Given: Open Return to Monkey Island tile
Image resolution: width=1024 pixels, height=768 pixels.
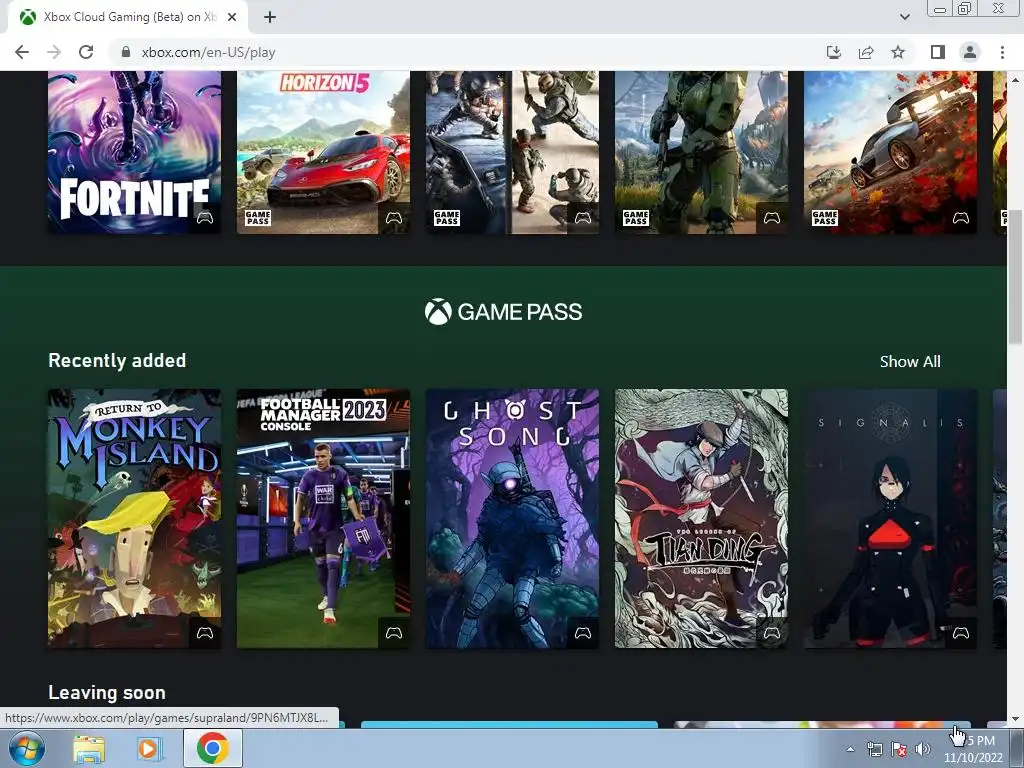Looking at the screenshot, I should pyautogui.click(x=134, y=519).
